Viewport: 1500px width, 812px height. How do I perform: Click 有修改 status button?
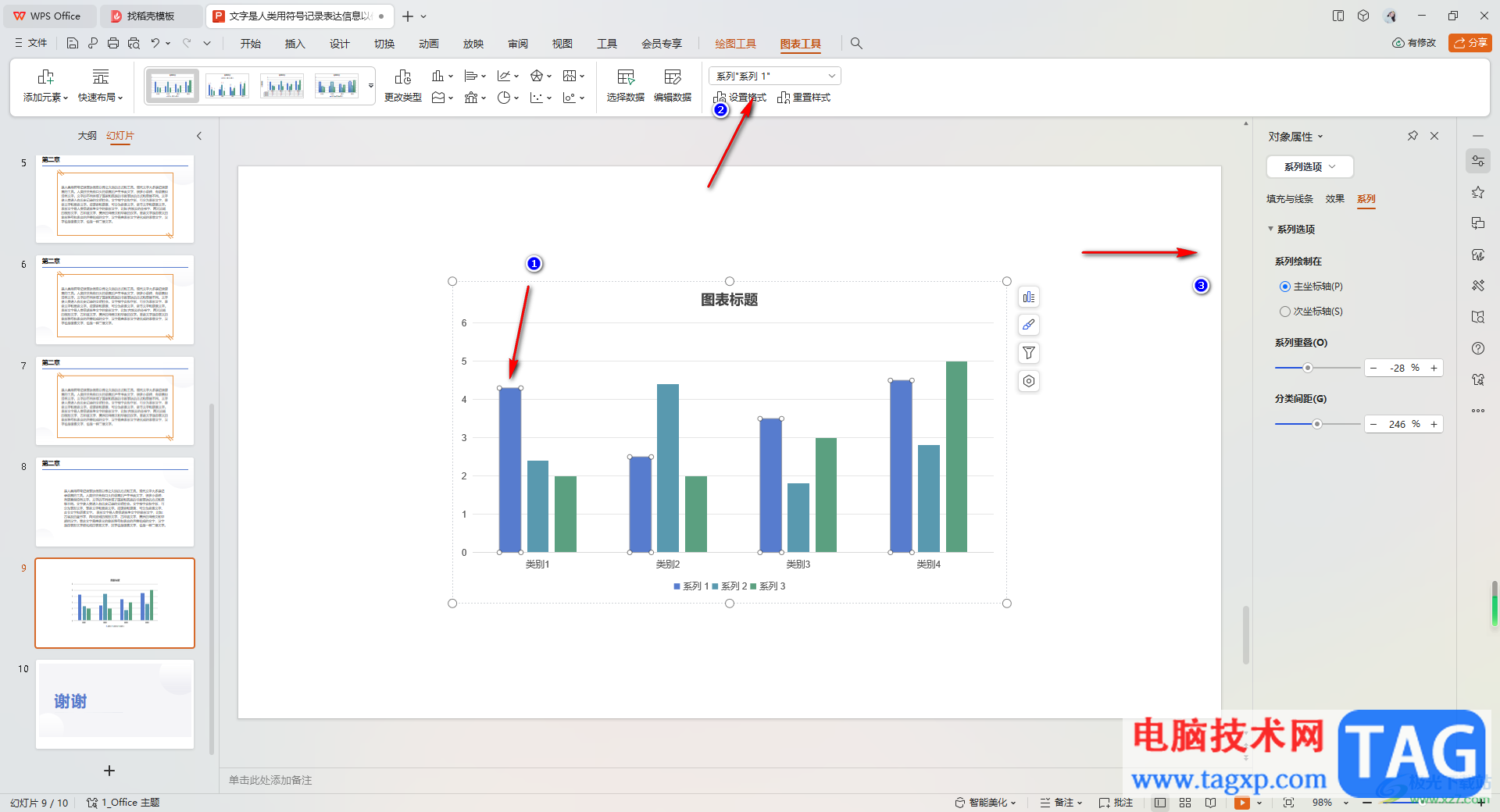[1414, 43]
